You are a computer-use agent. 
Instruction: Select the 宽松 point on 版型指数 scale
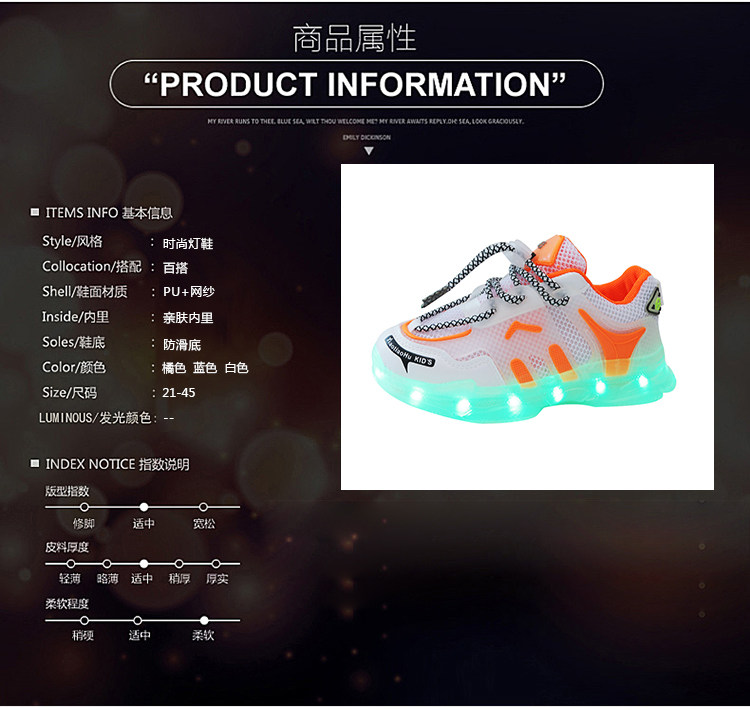[203, 507]
